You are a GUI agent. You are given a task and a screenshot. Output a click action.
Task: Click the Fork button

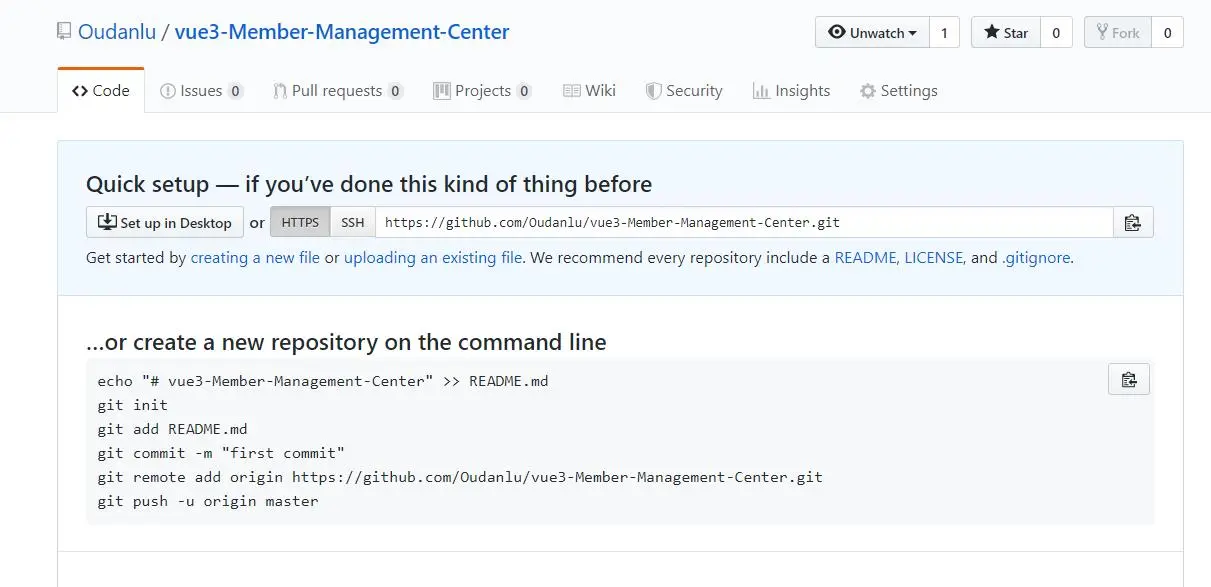[x=1118, y=33]
